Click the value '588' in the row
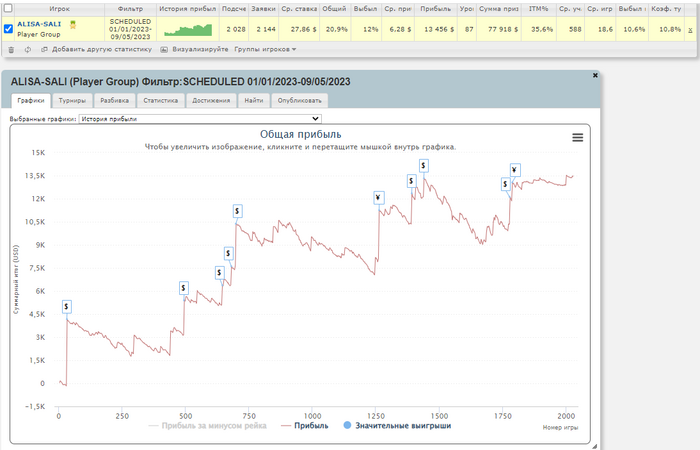The image size is (700, 450). pos(575,29)
